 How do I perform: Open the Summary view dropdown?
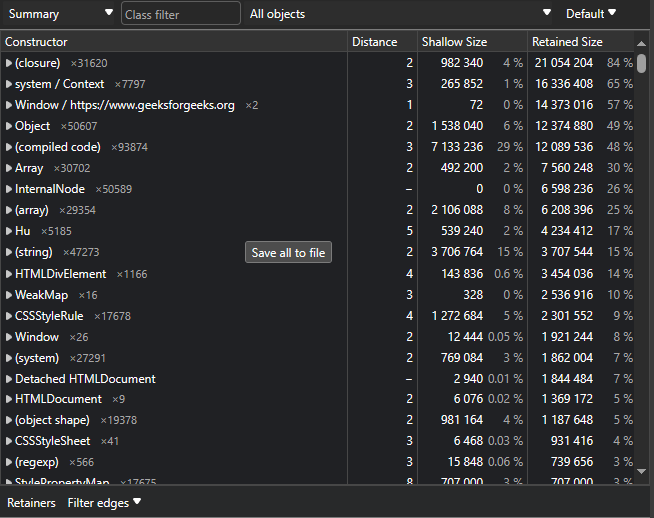[x=60, y=14]
